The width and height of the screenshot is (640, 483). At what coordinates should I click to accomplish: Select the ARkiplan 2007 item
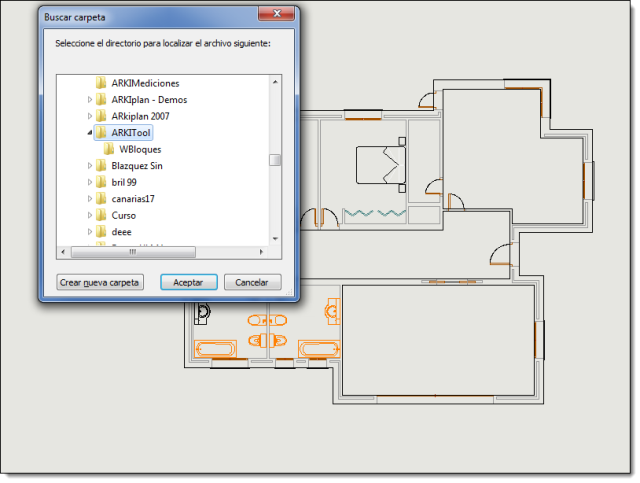pyautogui.click(x=140, y=116)
